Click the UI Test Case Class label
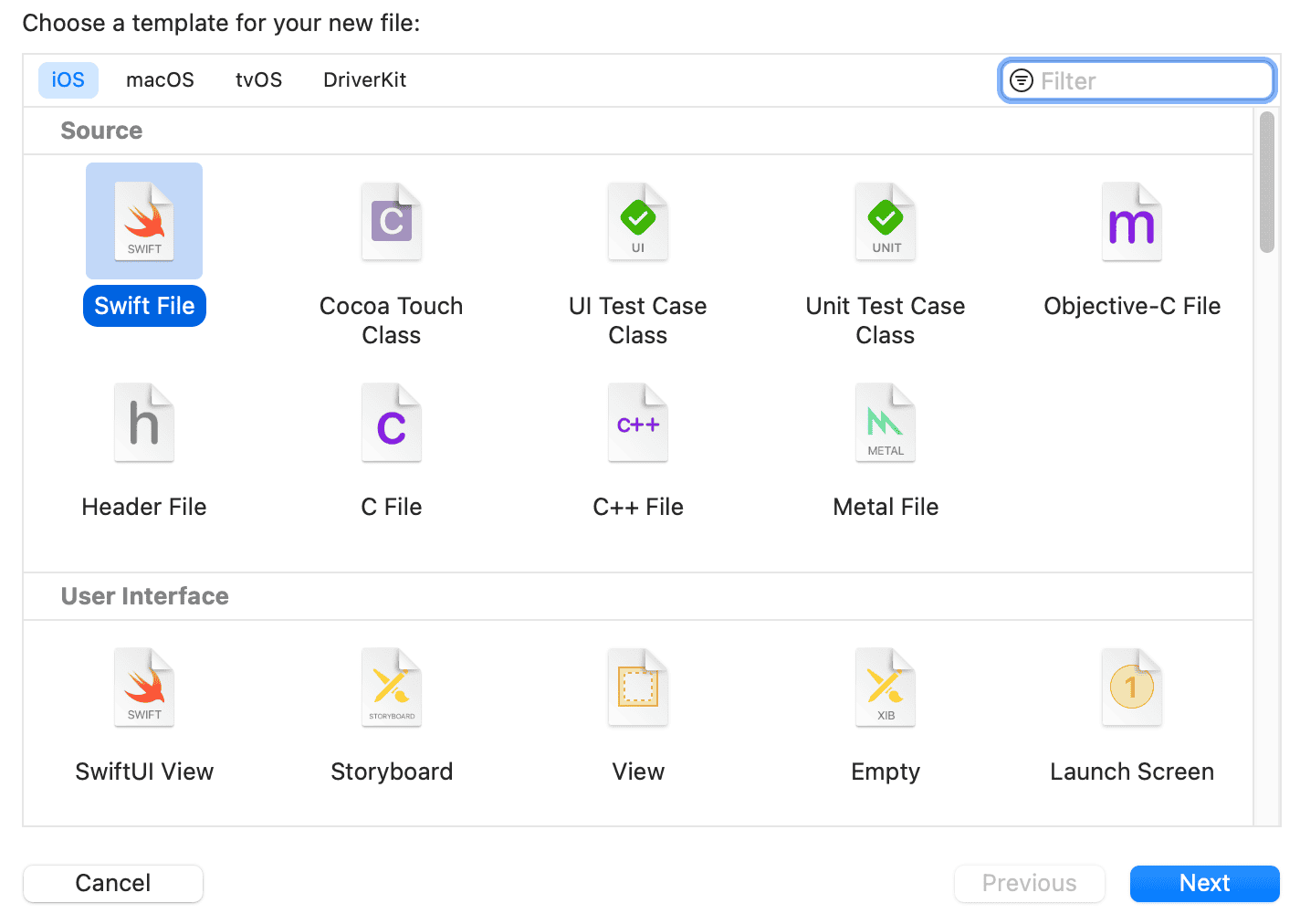This screenshot has height=924, width=1300. [638, 320]
